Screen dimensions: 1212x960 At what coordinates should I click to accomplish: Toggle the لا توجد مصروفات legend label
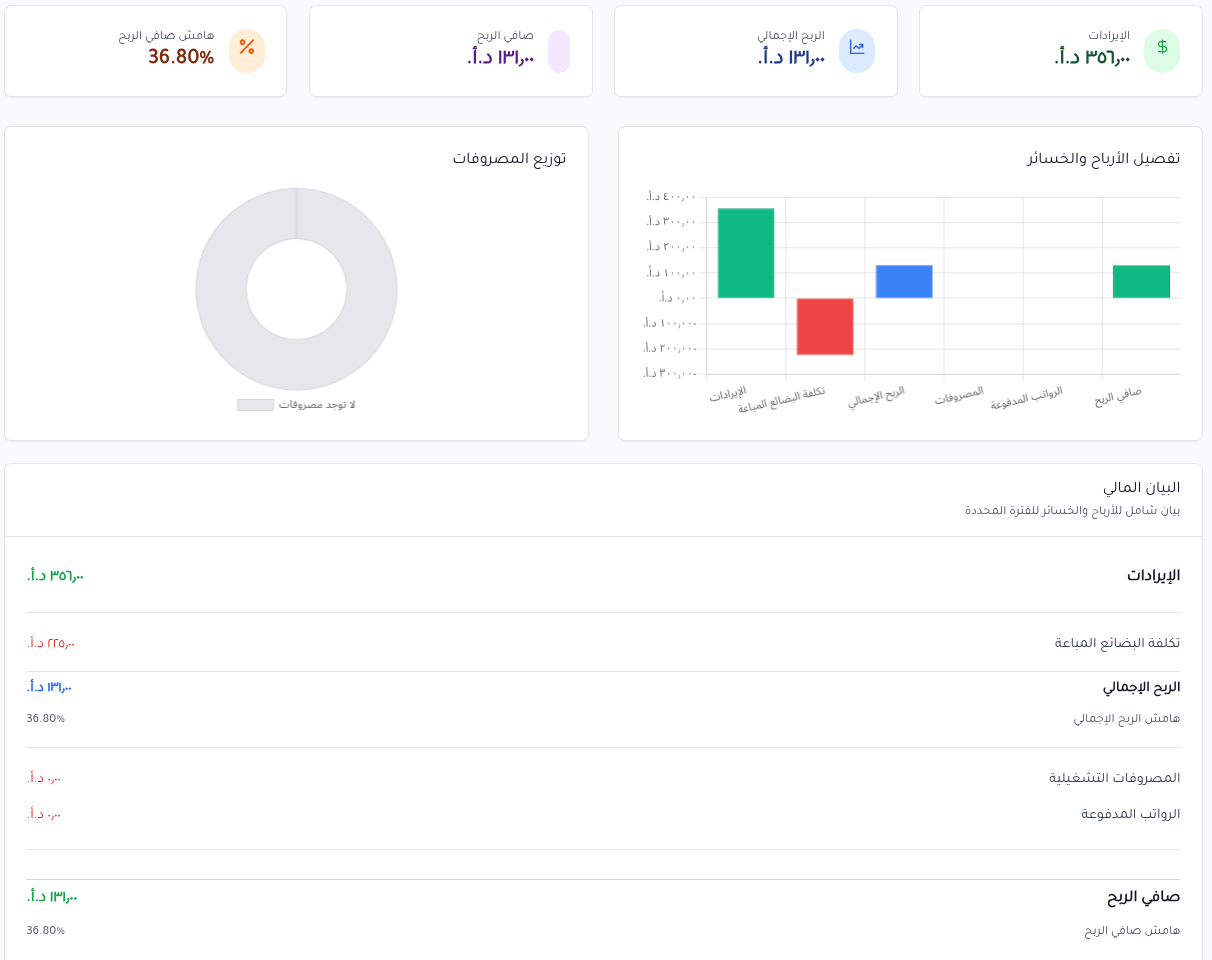[x=317, y=405]
